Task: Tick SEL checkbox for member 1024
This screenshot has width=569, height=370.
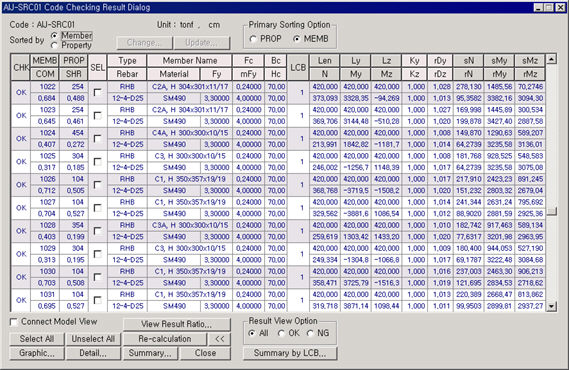Action: pyautogui.click(x=97, y=139)
